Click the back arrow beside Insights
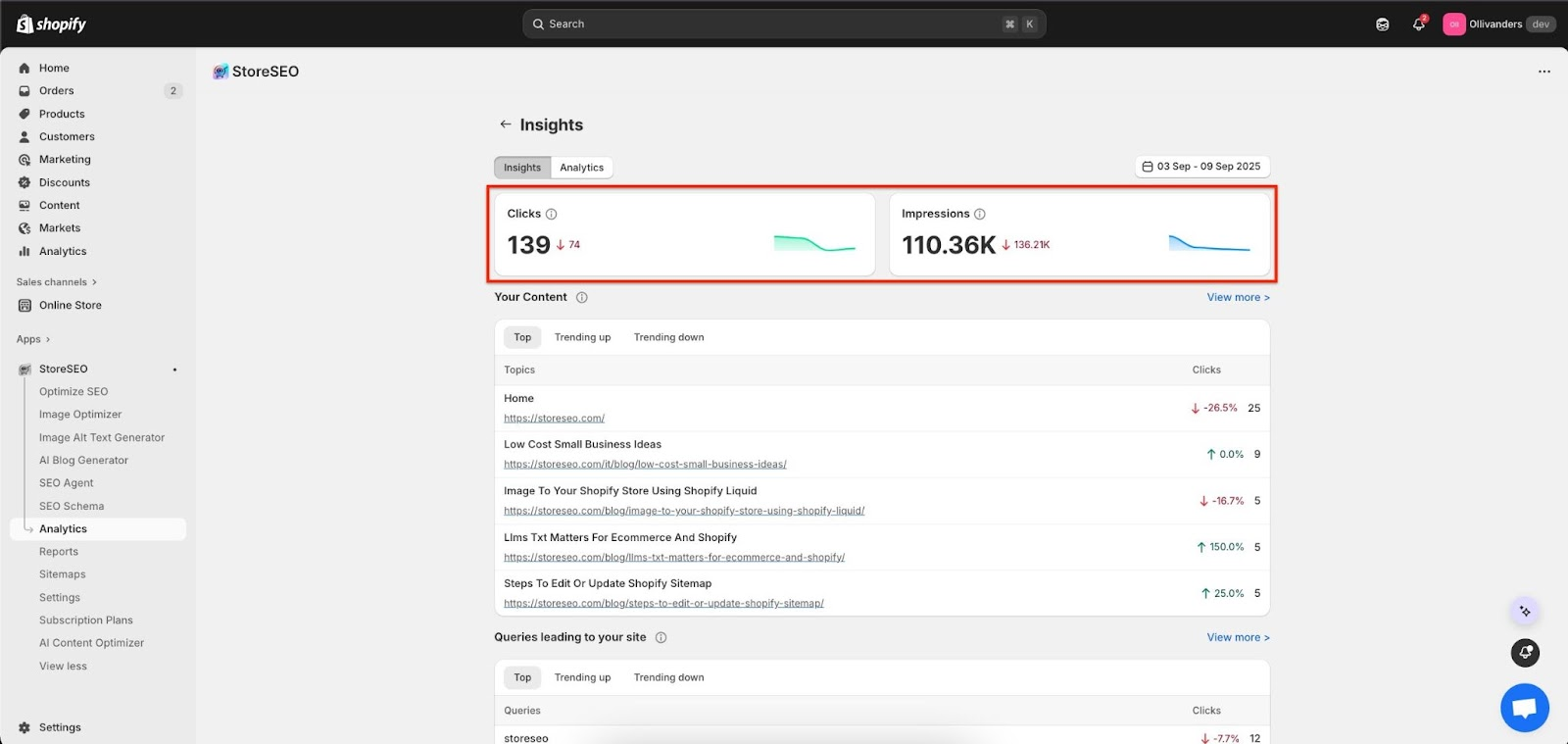Screen dimensions: 1568x744 point(505,124)
